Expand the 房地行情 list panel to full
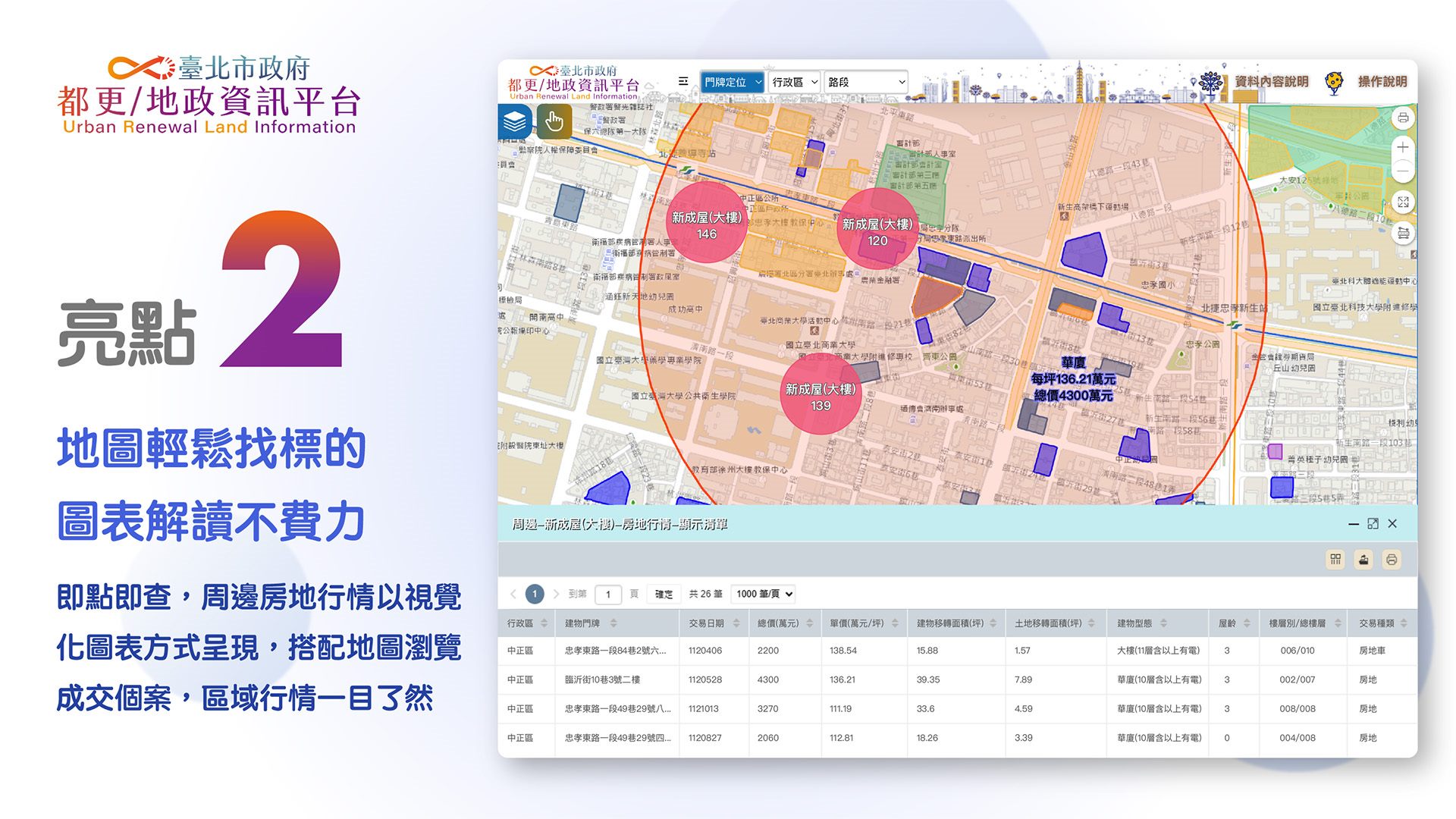 pyautogui.click(x=1373, y=524)
